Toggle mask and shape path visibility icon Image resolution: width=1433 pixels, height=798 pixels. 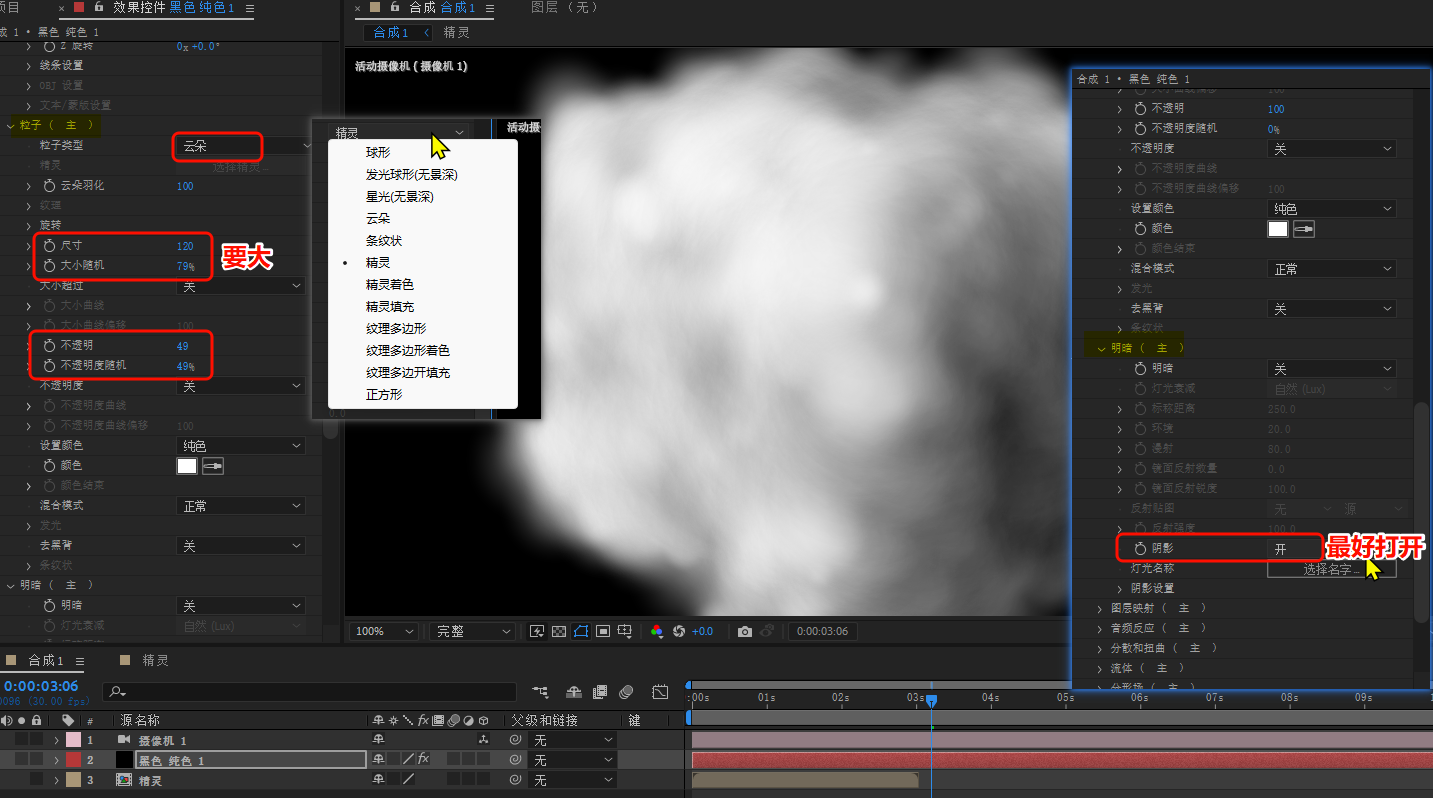(x=581, y=631)
